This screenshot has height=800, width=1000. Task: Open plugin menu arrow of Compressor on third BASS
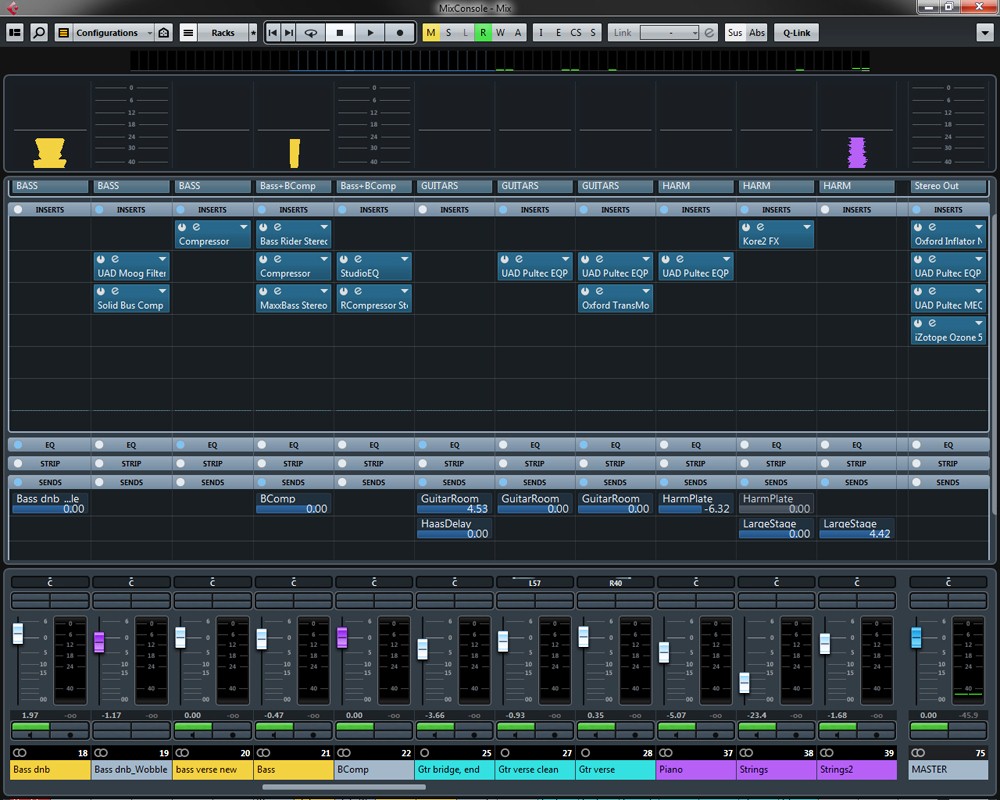[x=244, y=227]
